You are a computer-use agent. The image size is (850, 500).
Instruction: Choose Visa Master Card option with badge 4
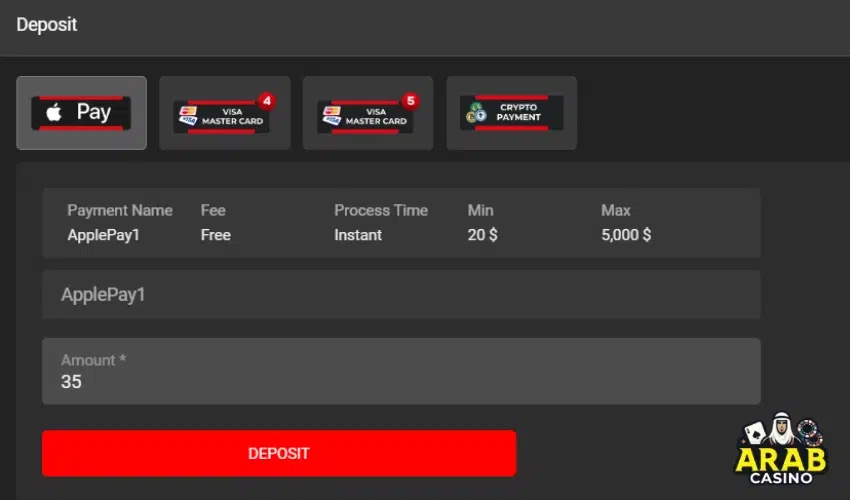(224, 113)
